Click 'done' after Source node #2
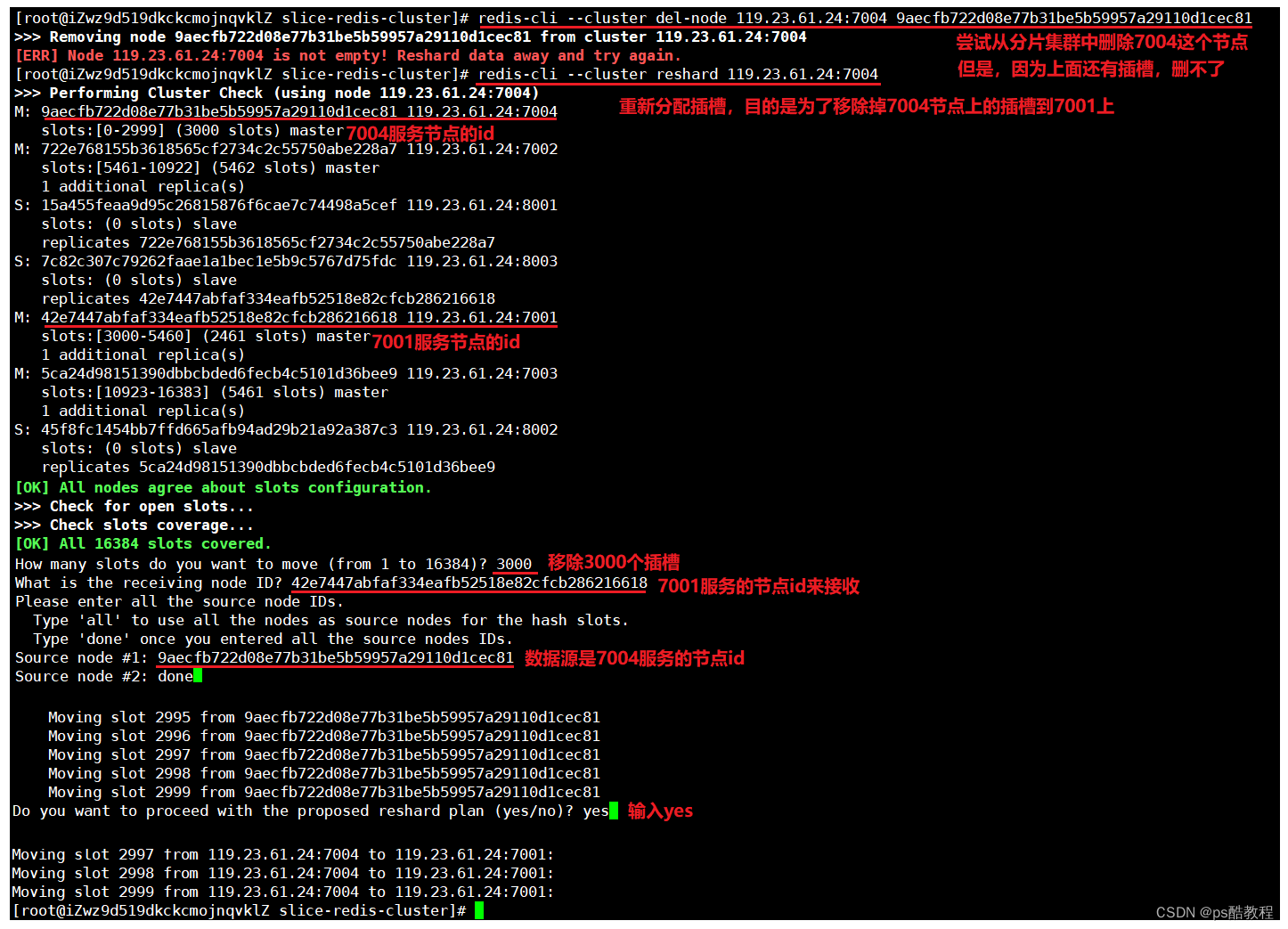 coord(175,676)
